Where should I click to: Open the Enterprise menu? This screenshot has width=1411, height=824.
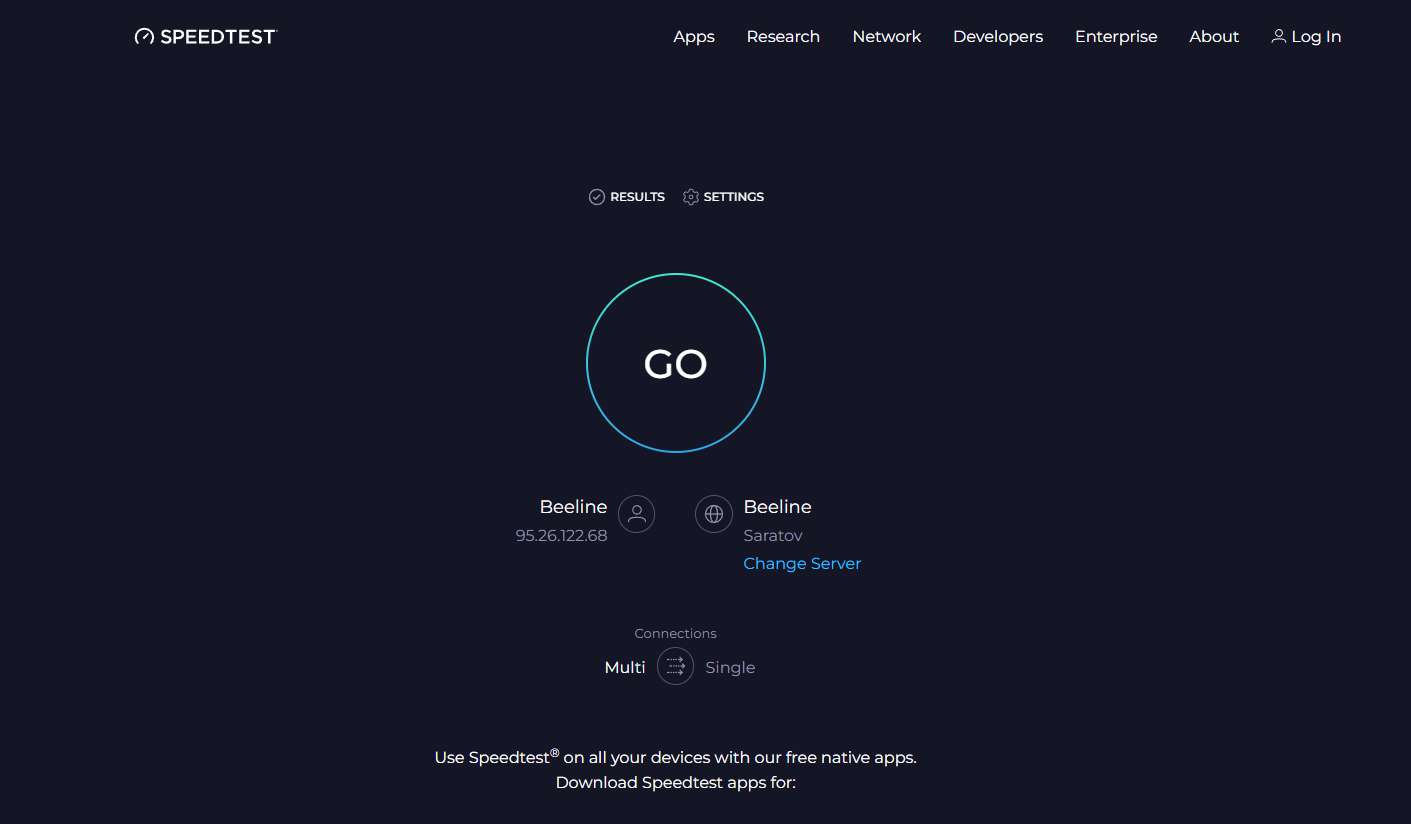[1116, 36]
